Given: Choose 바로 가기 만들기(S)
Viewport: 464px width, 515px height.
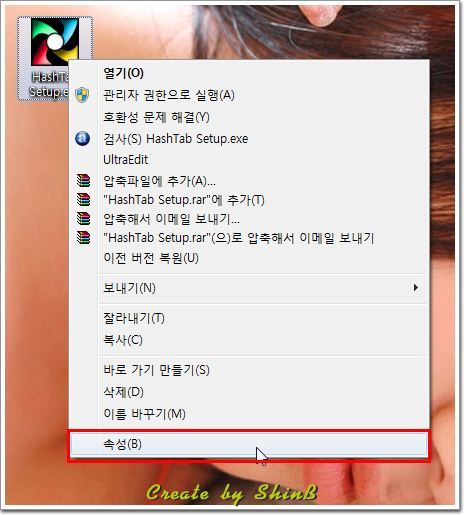Looking at the screenshot, I should click(x=156, y=370).
